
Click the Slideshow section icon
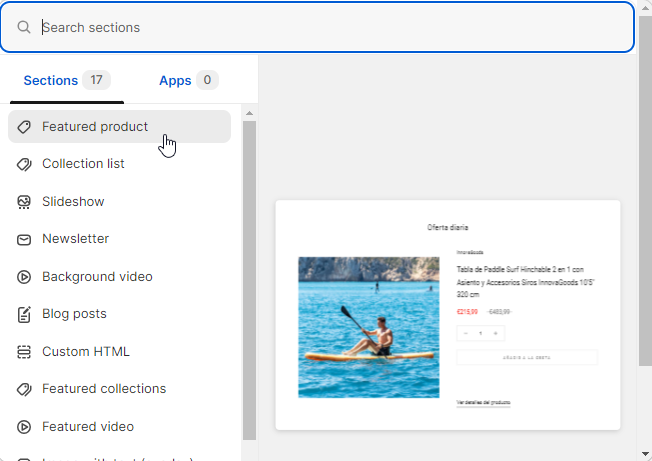coord(25,202)
